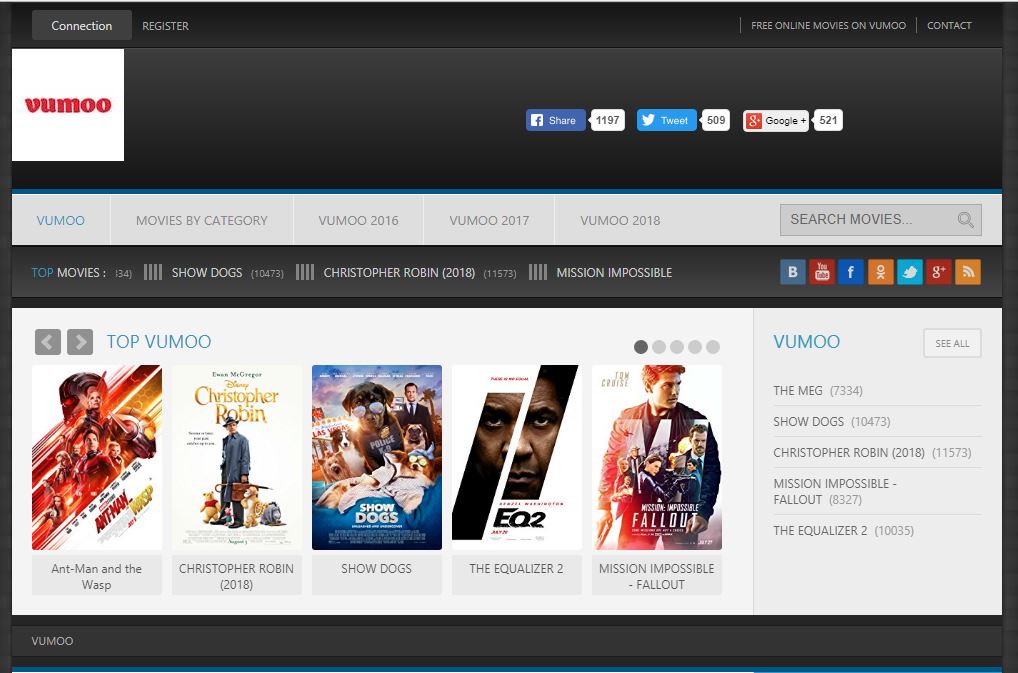Select the VUMOO navigation tab
Viewport: 1018px width, 673px height.
click(61, 221)
